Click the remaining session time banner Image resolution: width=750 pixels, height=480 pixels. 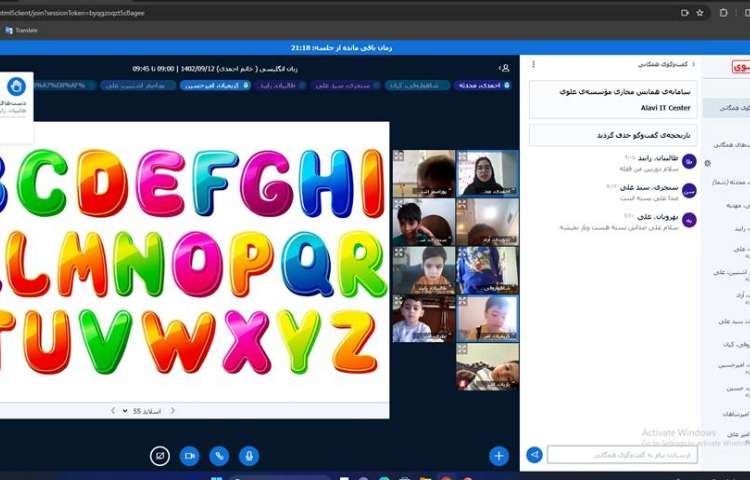(x=342, y=48)
